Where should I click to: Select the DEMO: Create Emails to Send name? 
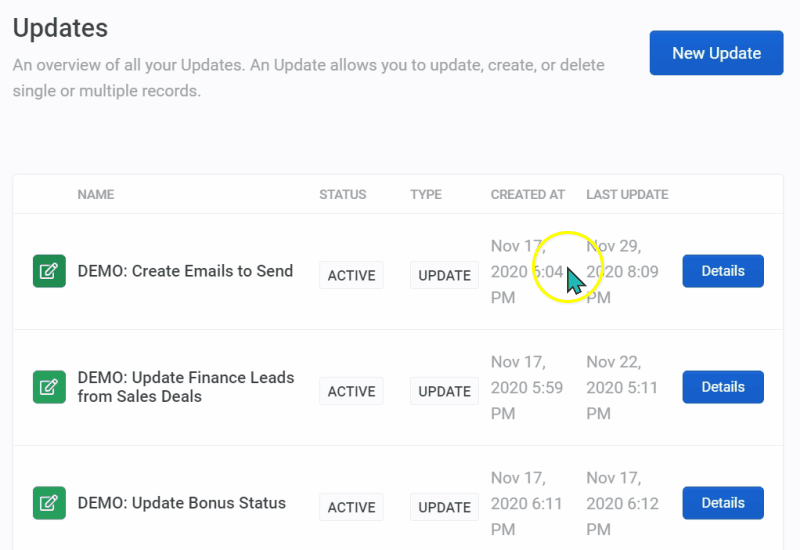185,271
